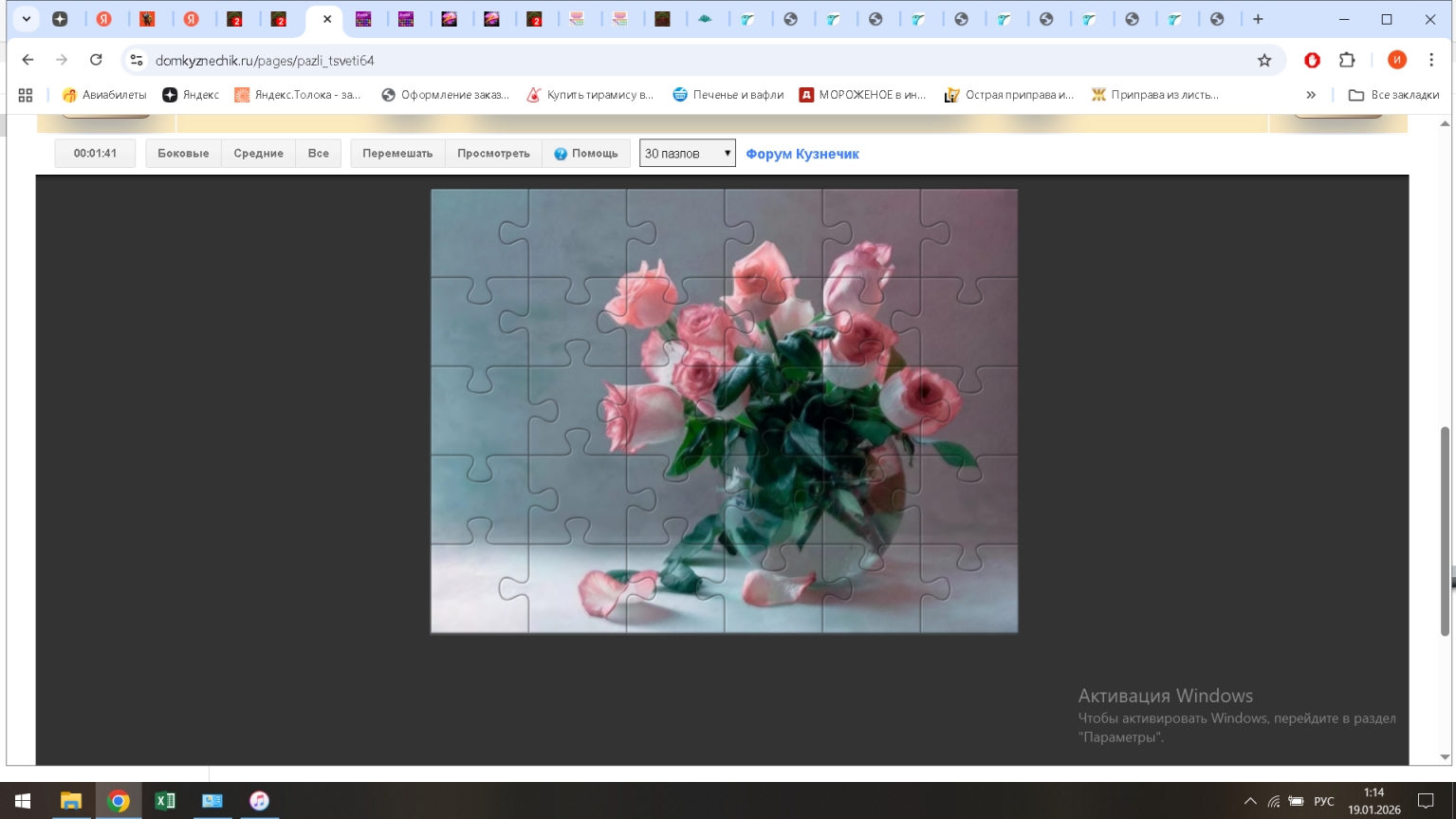Show hidden system tray icons
Image resolution: width=1456 pixels, height=819 pixels.
[1250, 801]
